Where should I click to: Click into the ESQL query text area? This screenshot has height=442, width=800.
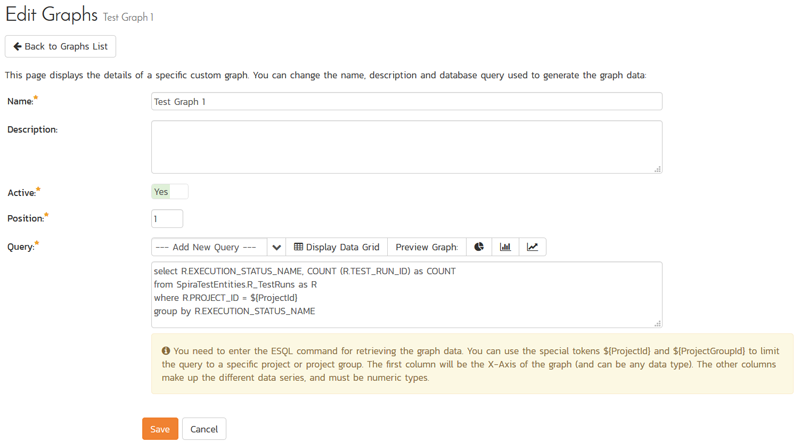point(406,294)
